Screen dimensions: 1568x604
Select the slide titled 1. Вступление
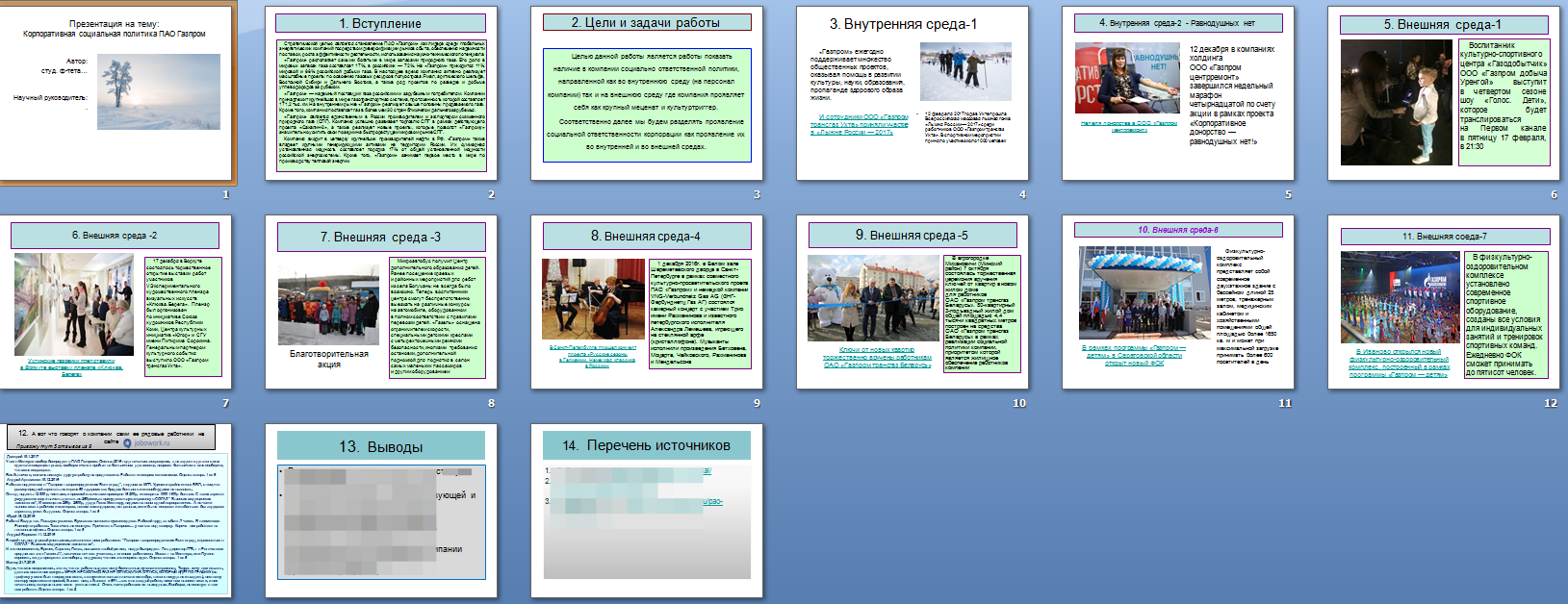pos(381,92)
